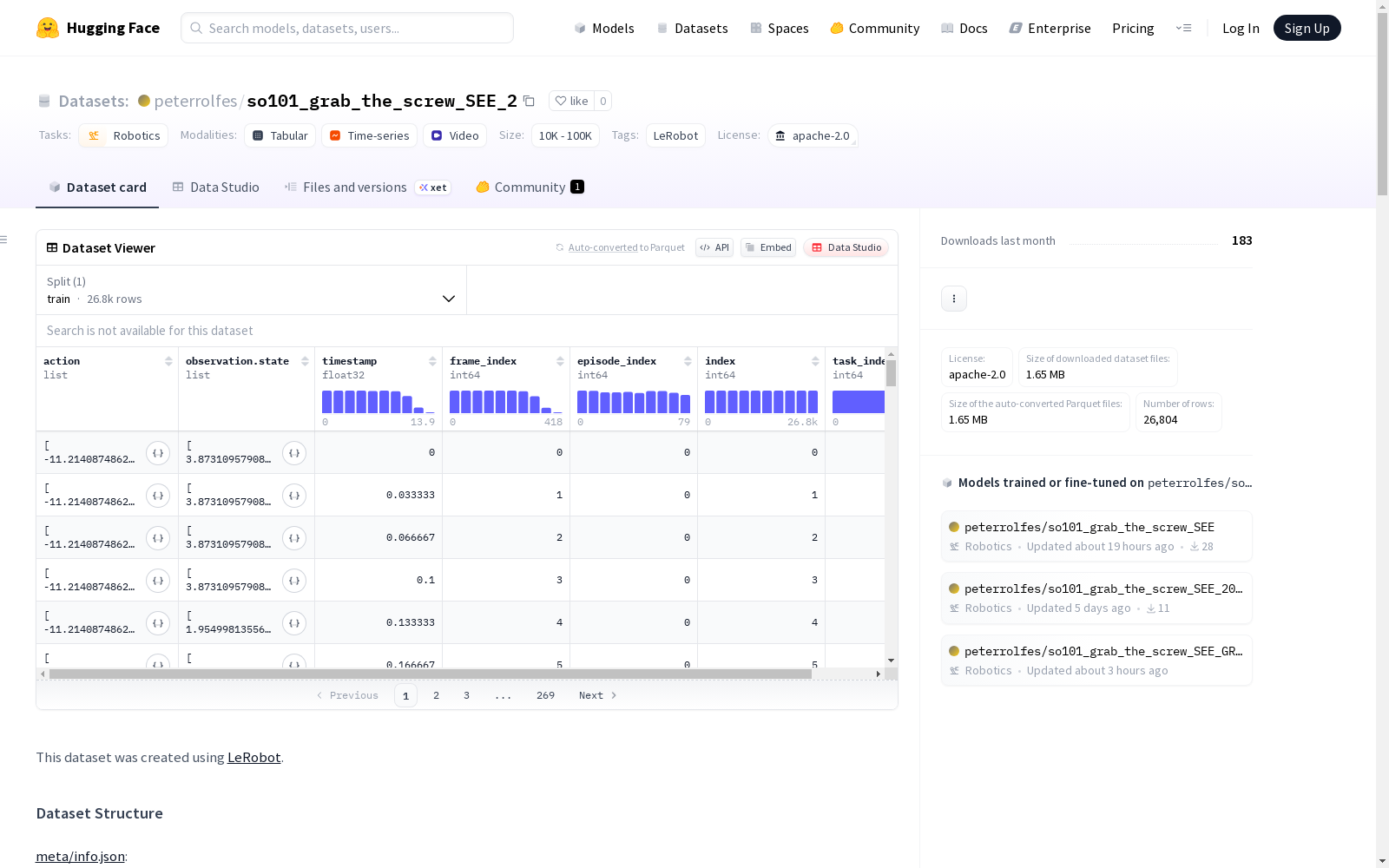Viewport: 1389px width, 868px height.
Task: Sort by frame_index column
Action: pyautogui.click(x=560, y=361)
